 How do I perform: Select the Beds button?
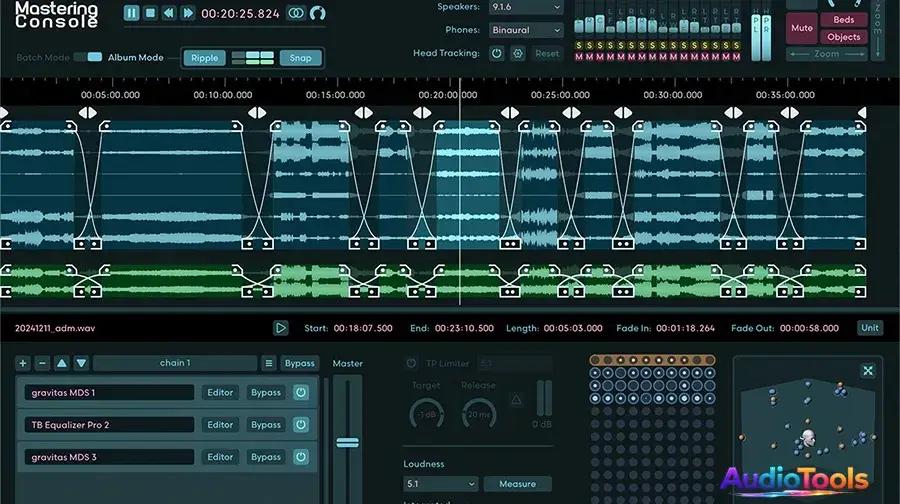pos(843,20)
